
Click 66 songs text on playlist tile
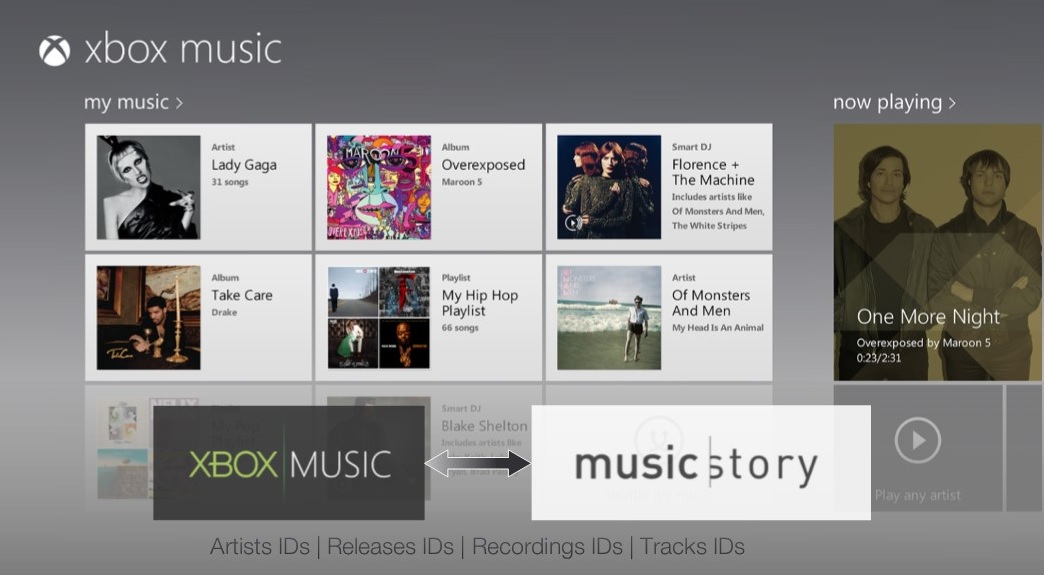click(460, 328)
